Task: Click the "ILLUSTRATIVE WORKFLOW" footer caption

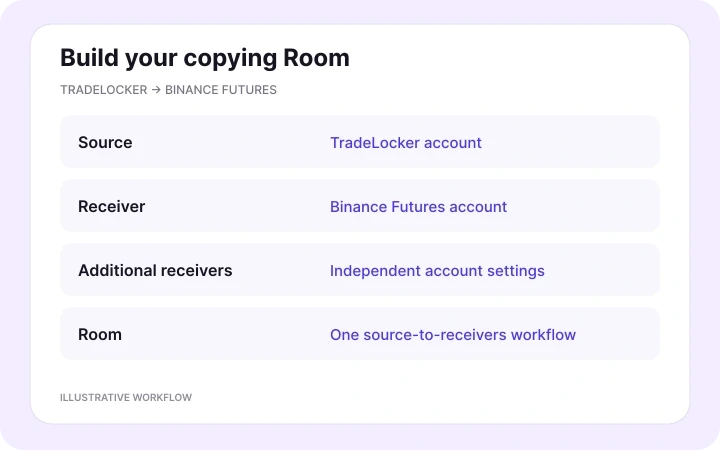Action: [x=126, y=397]
